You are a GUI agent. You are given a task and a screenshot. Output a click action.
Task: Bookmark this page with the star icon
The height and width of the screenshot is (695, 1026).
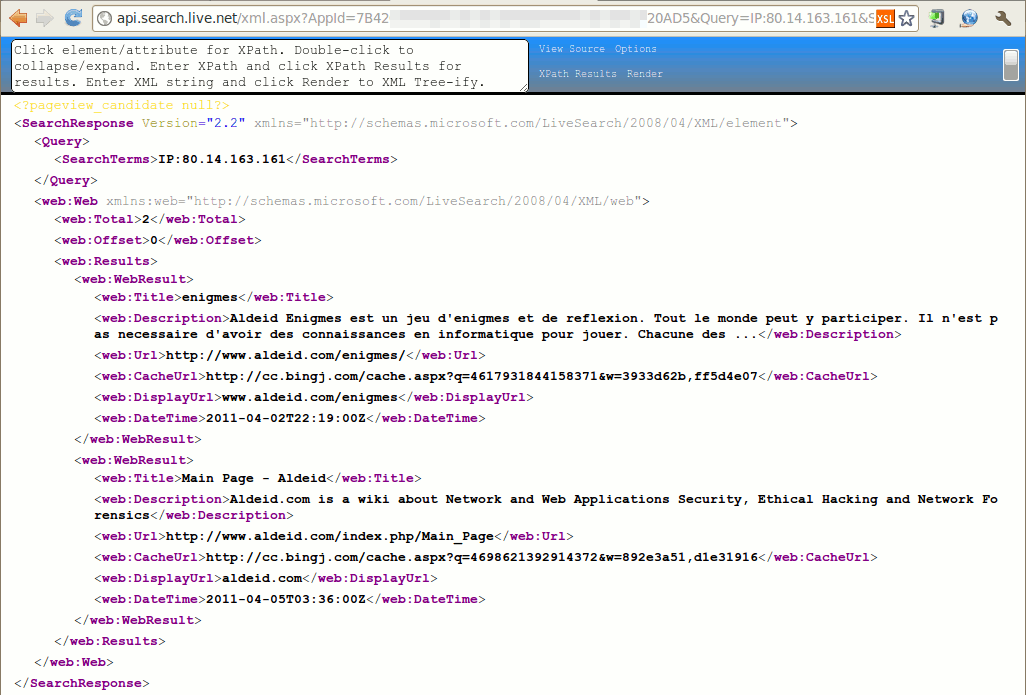pyautogui.click(x=907, y=18)
